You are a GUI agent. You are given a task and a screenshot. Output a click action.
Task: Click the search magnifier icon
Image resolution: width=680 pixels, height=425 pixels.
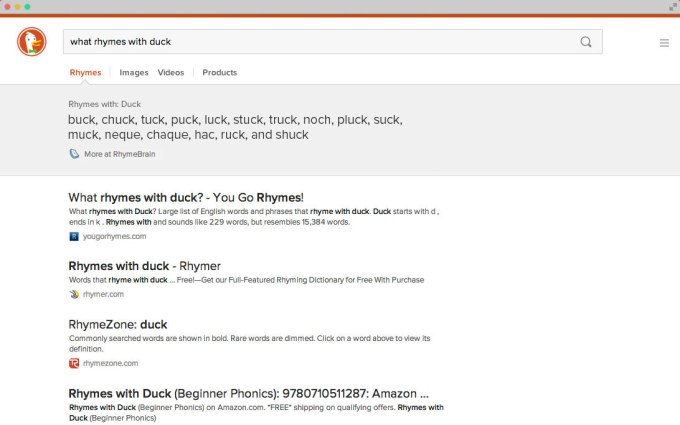coord(586,42)
